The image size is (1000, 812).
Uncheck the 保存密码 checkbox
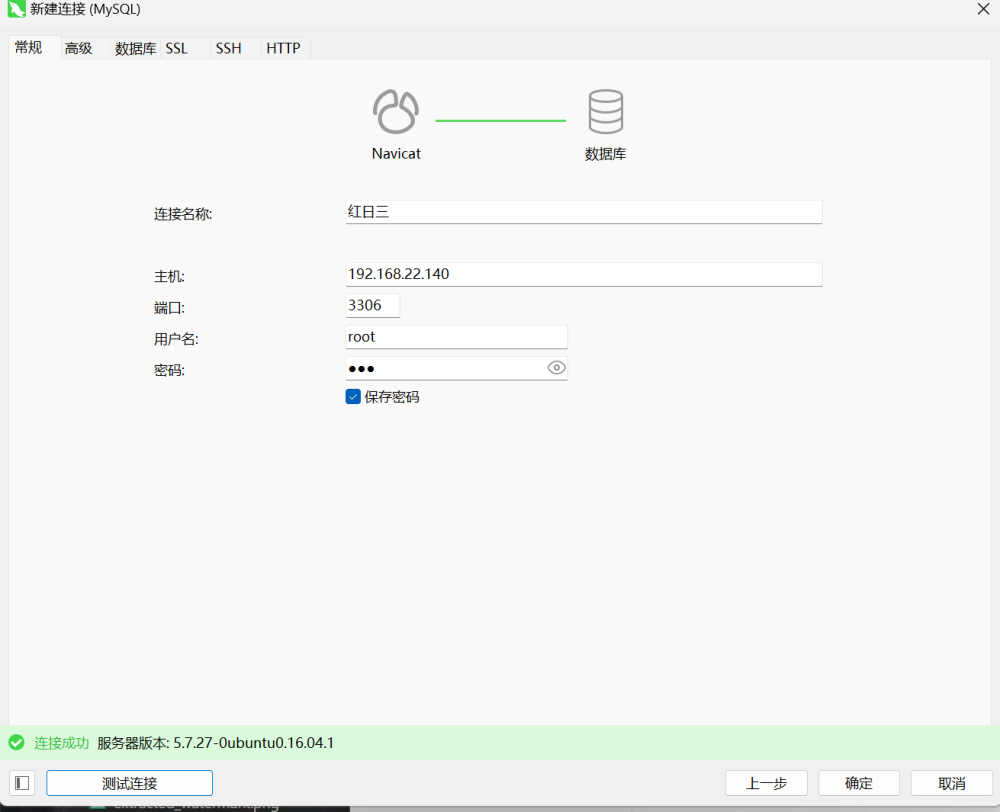[353, 397]
